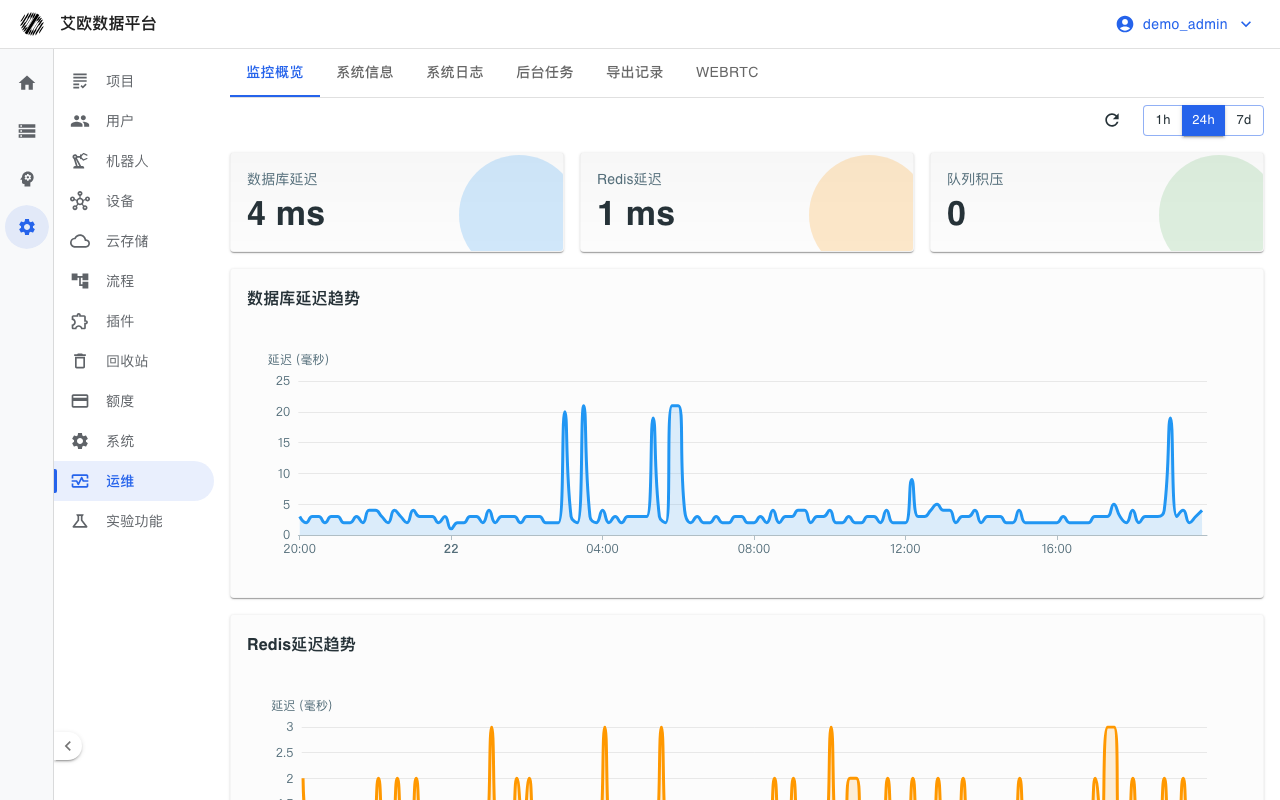The image size is (1280, 800).
Task: Click the 04:00 label on database chart axis
Action: [x=602, y=548]
